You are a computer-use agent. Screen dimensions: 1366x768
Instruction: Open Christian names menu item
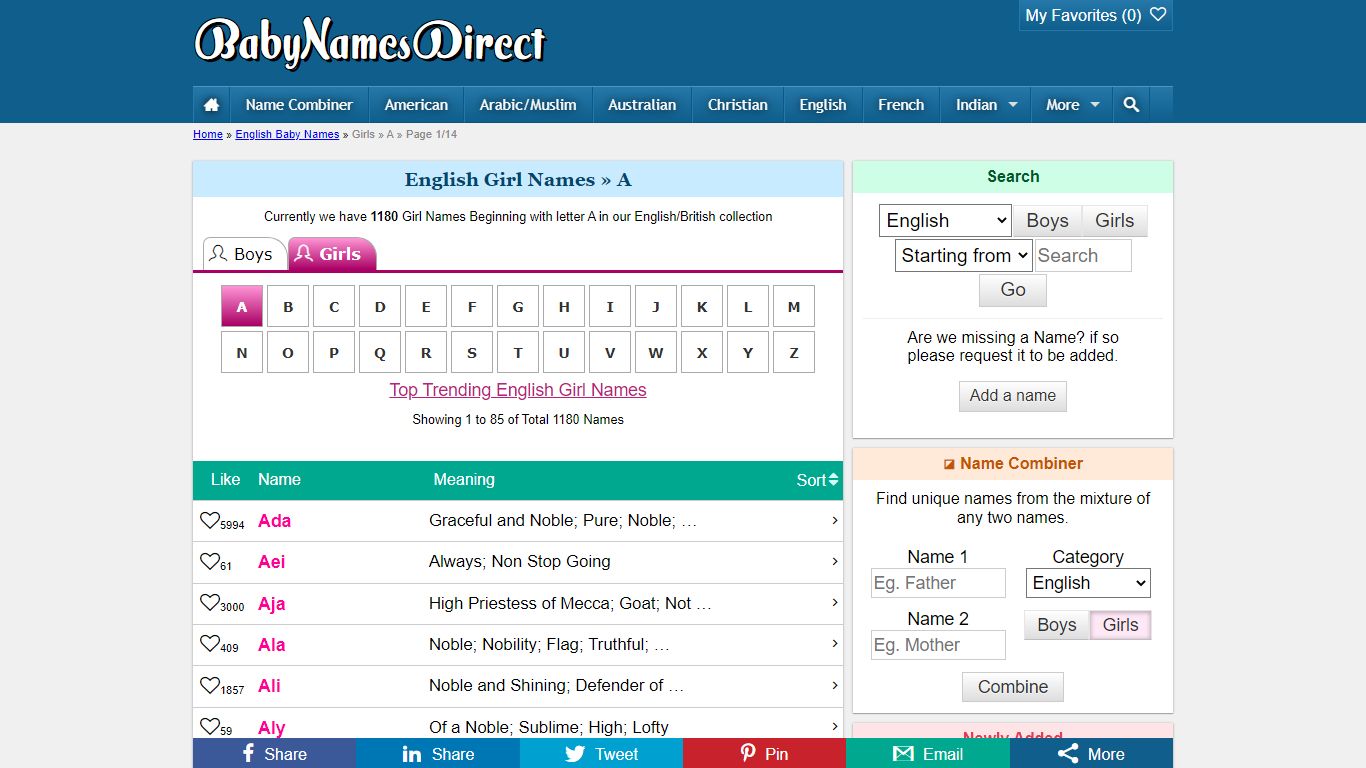pos(738,104)
